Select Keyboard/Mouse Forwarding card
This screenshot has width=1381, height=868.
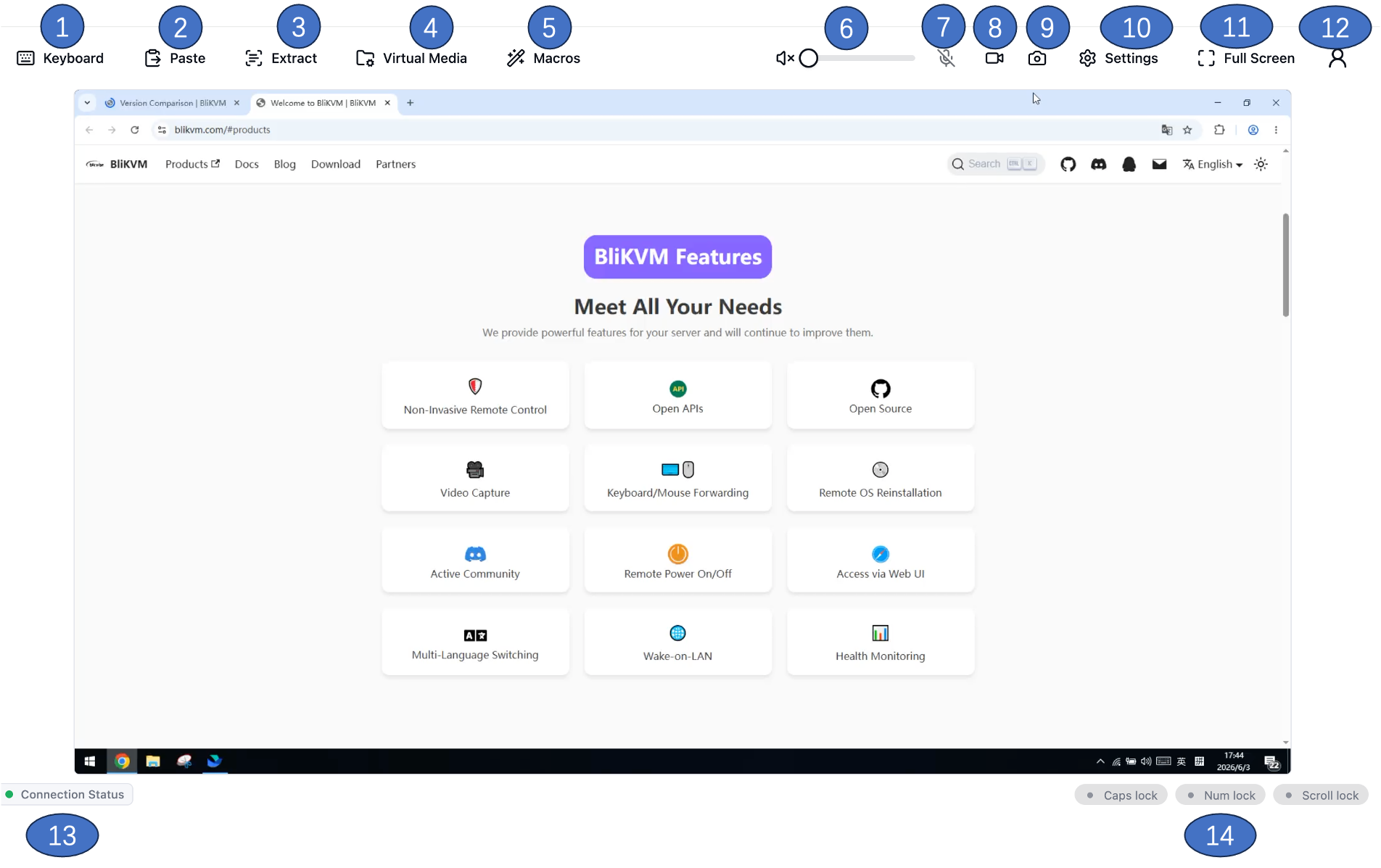(677, 478)
